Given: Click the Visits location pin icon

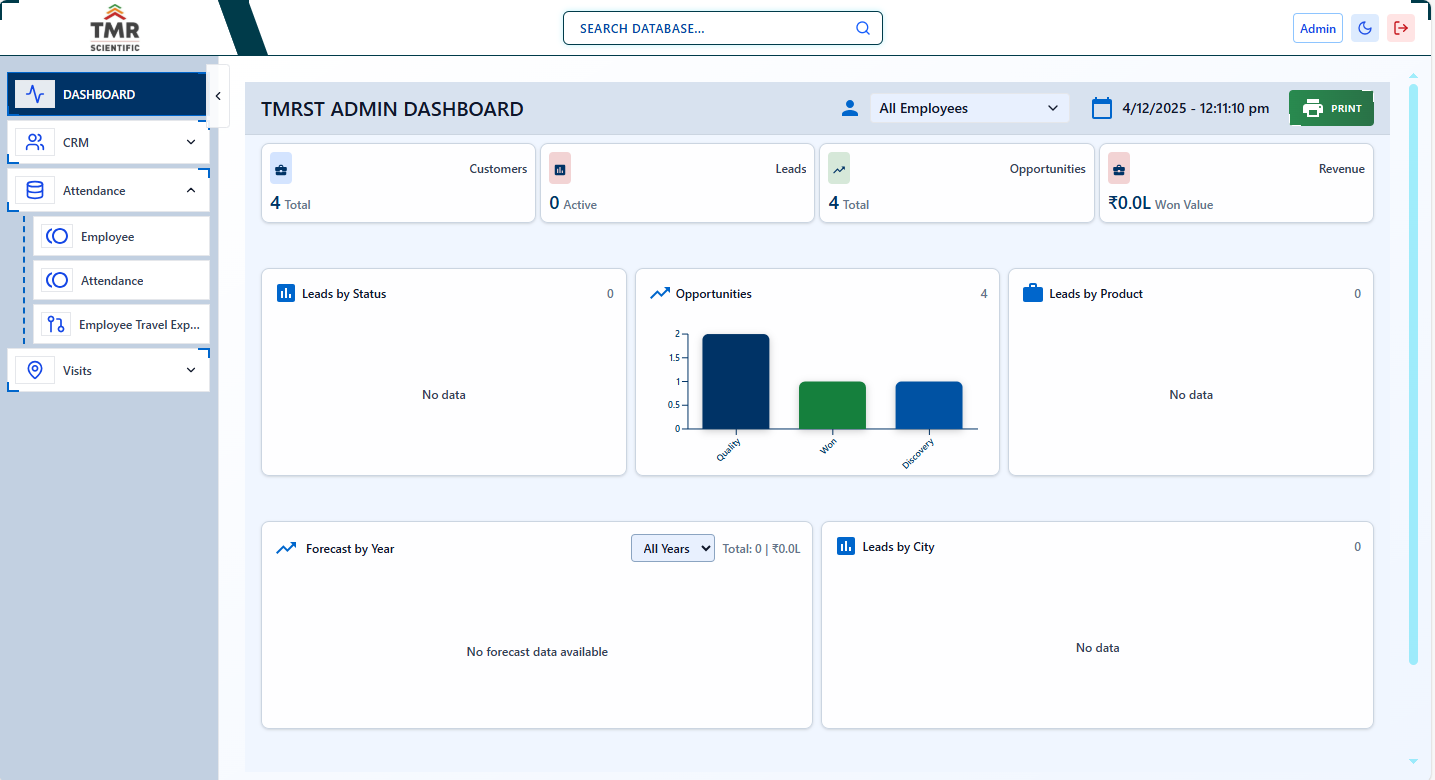Looking at the screenshot, I should (x=35, y=370).
